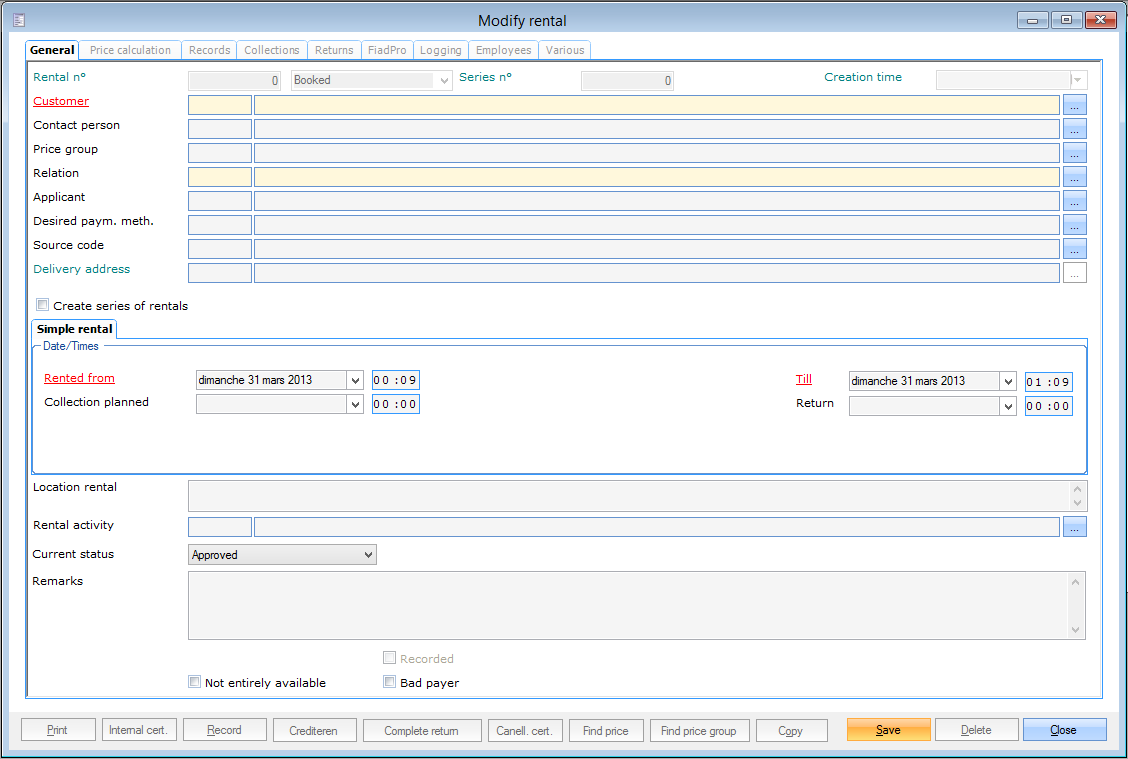Open the Collections tab
Screen dimensions: 1128x759
[x=271, y=50]
